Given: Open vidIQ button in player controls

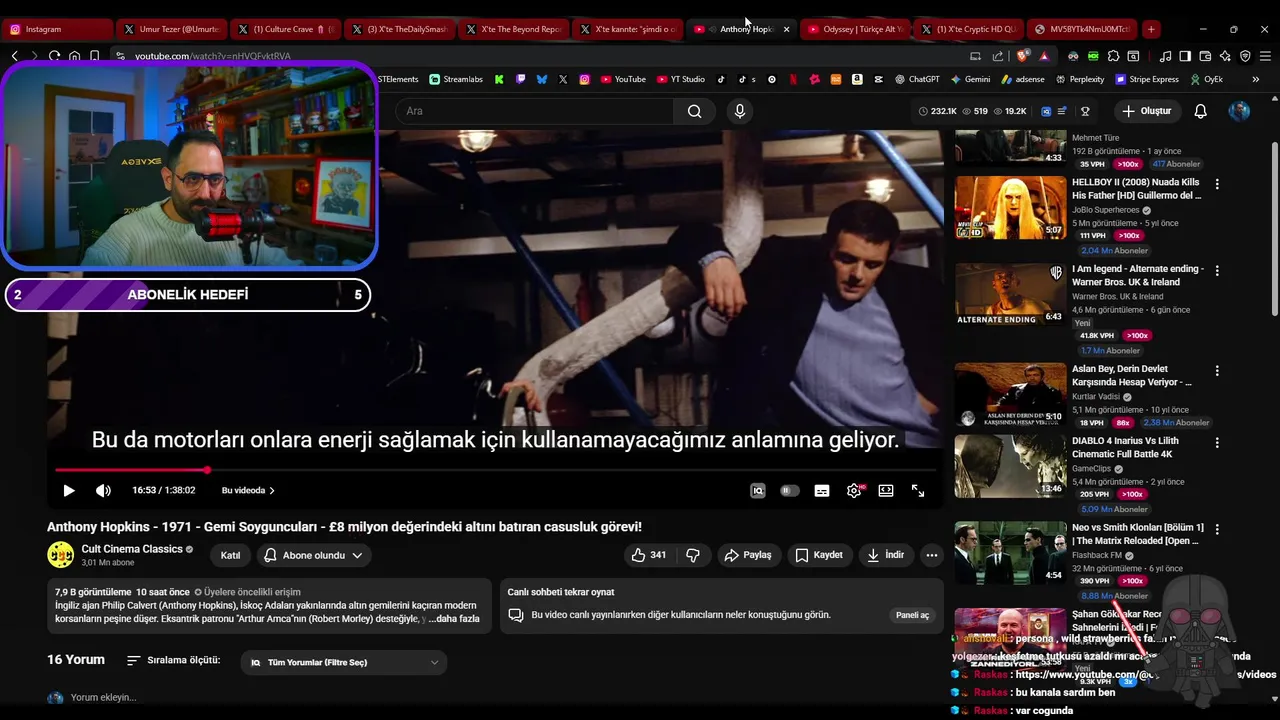Looking at the screenshot, I should coord(758,490).
